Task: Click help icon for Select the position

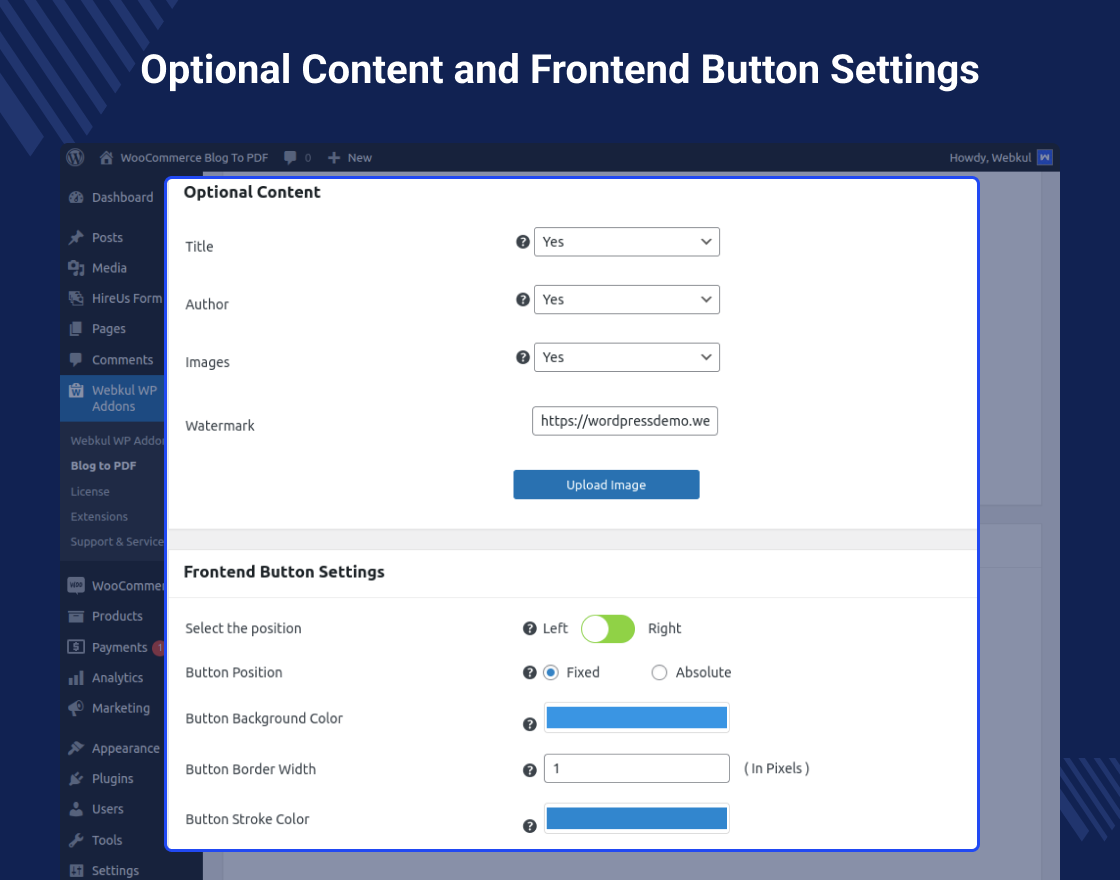Action: [x=530, y=628]
